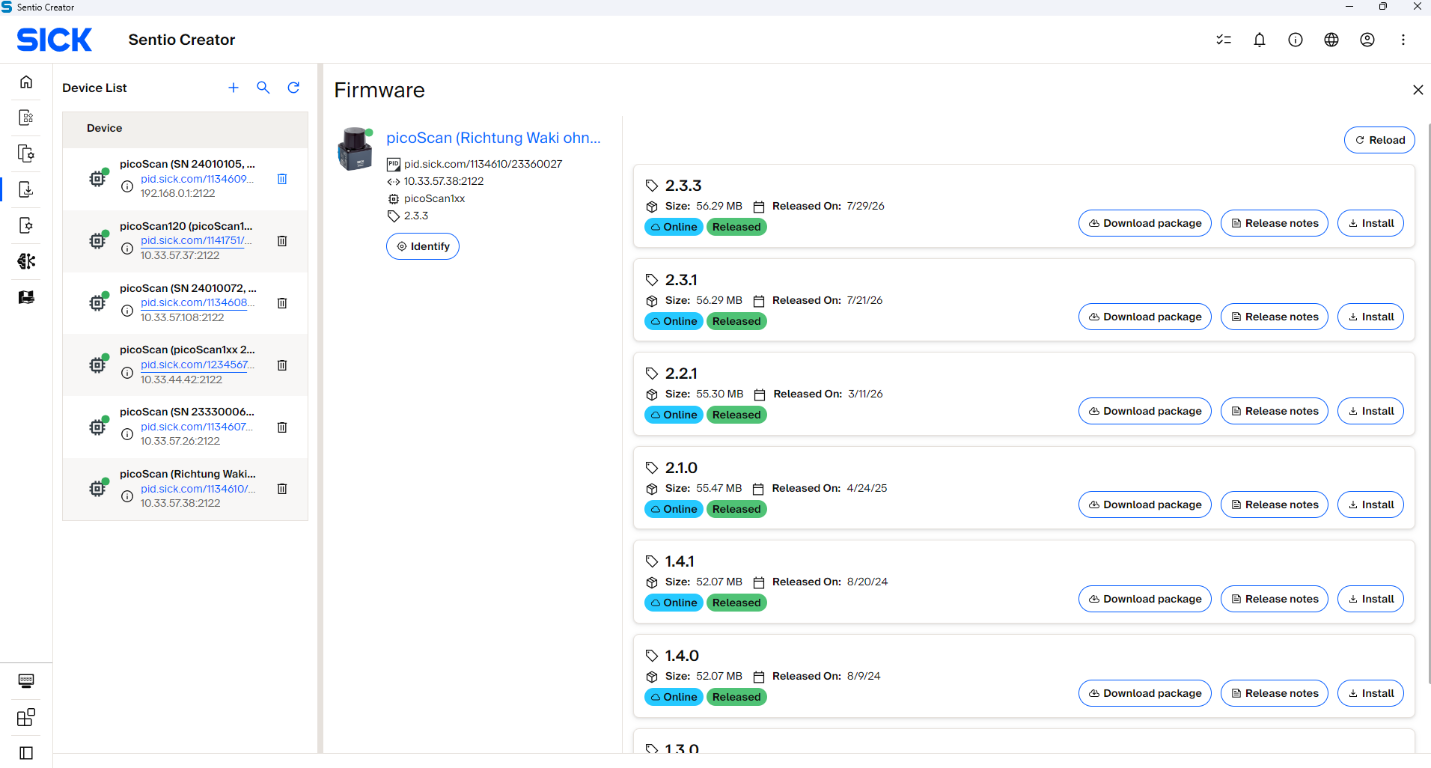Open release notes for firmware 2.2.1
The width and height of the screenshot is (1431, 768).
[x=1274, y=411]
